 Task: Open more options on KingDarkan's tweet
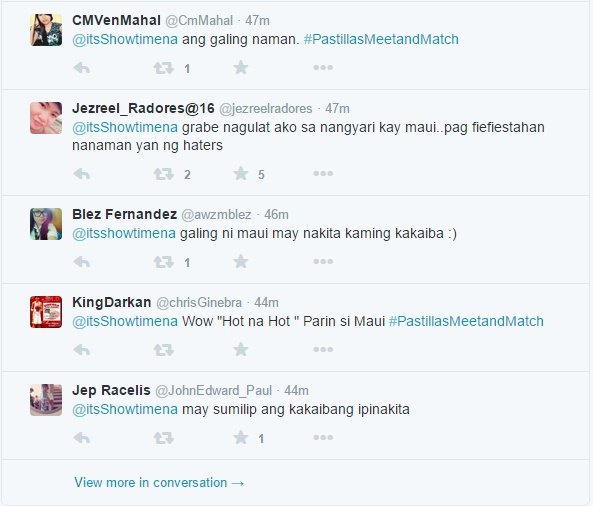click(x=323, y=349)
